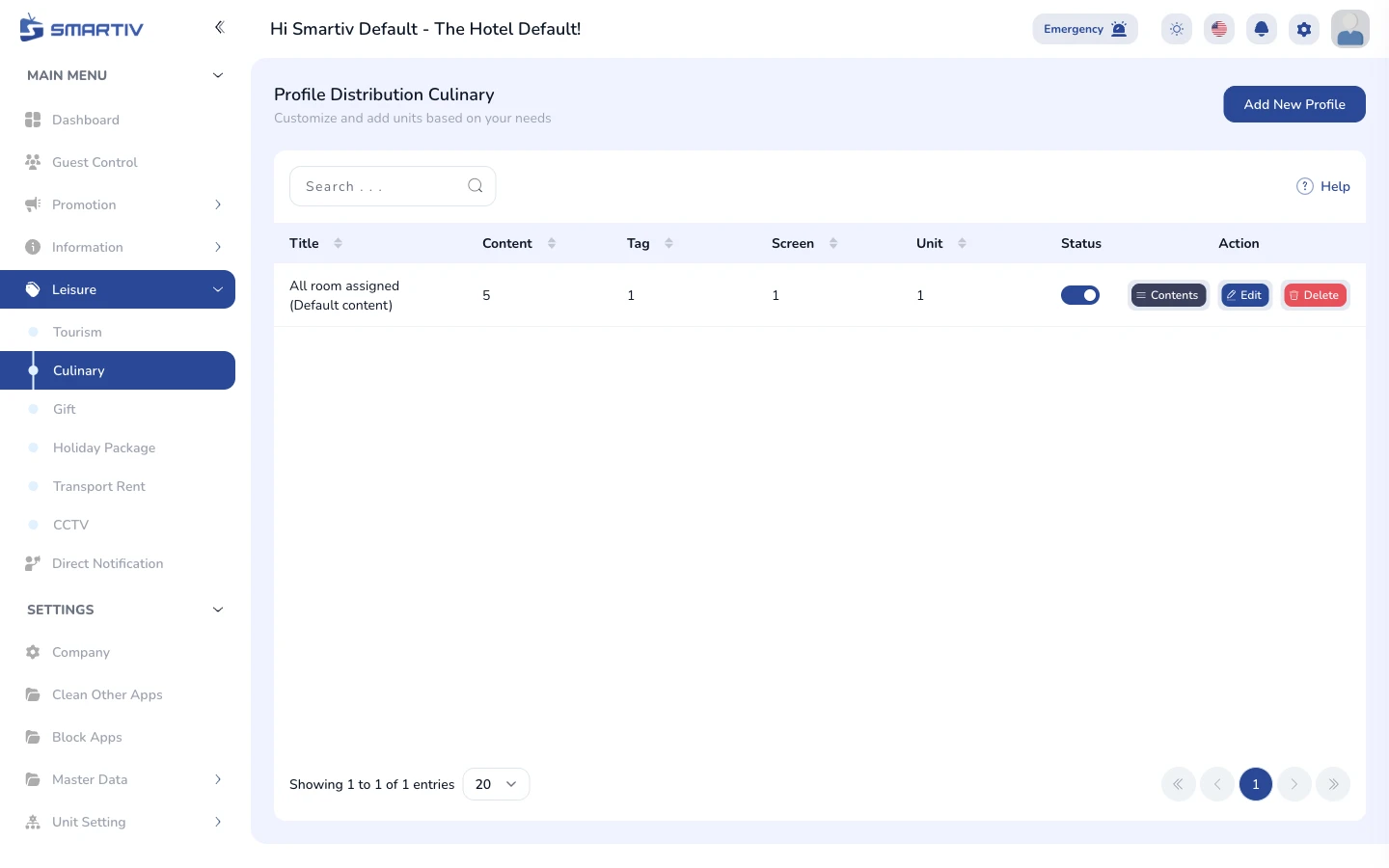Open language flag selector
This screenshot has height=868, width=1389.
tap(1219, 29)
